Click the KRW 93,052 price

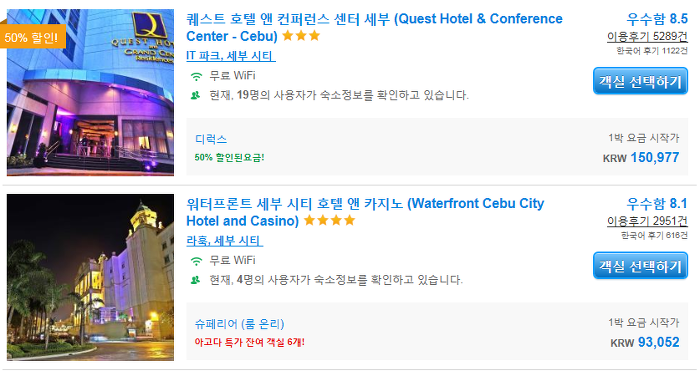(645, 342)
